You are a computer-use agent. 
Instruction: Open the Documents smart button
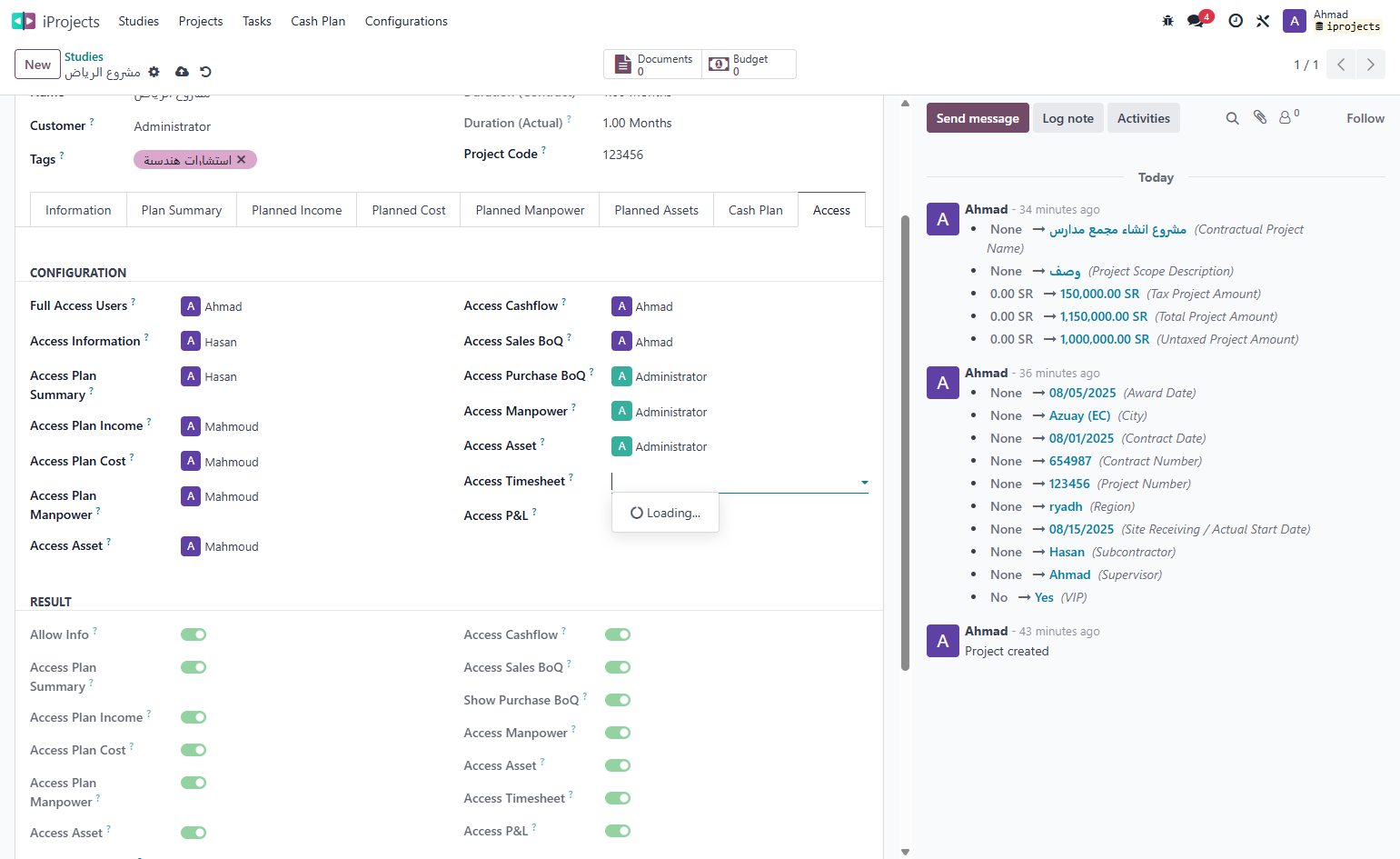[x=652, y=65]
